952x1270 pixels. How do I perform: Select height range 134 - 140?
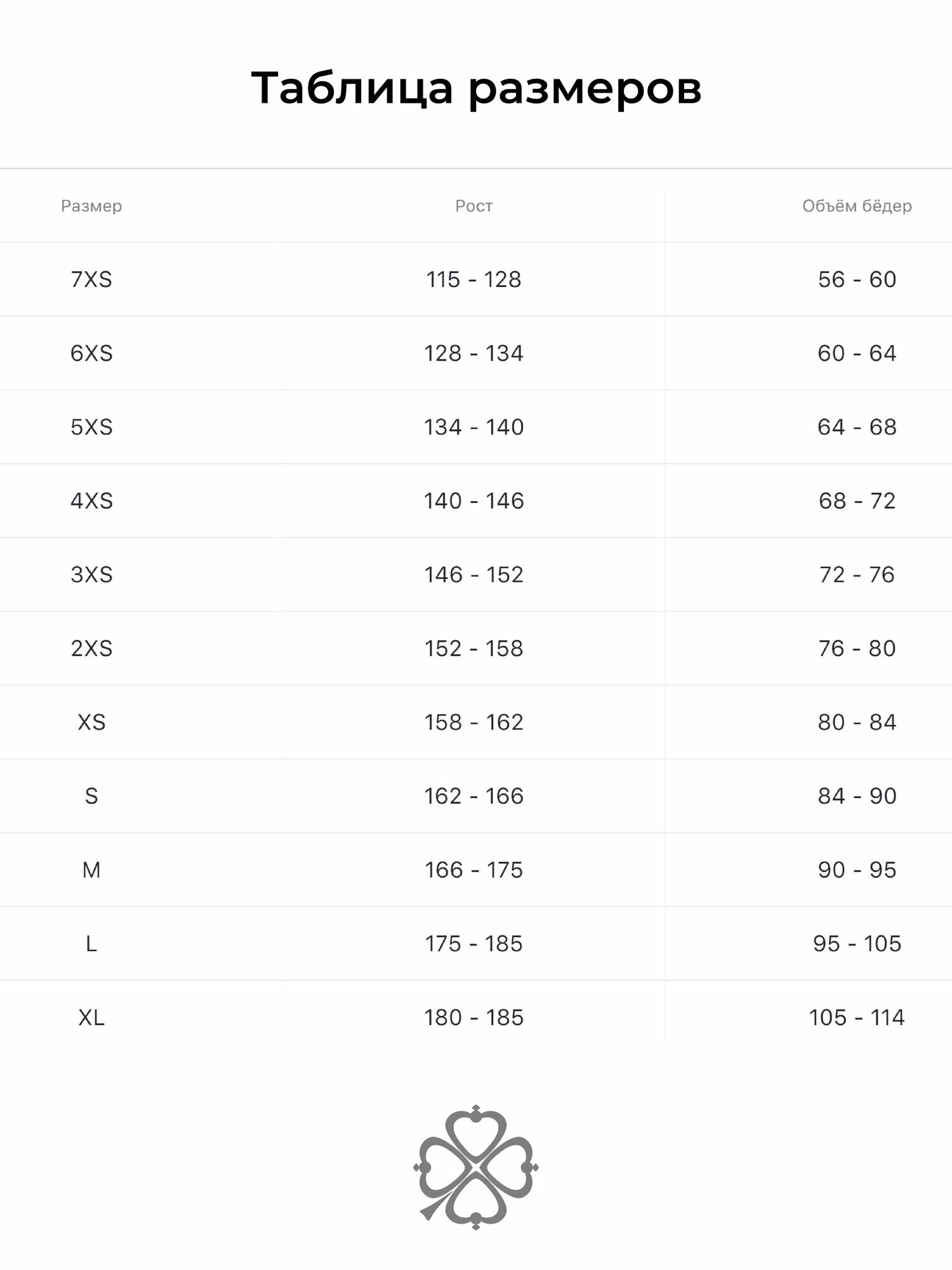click(x=473, y=427)
